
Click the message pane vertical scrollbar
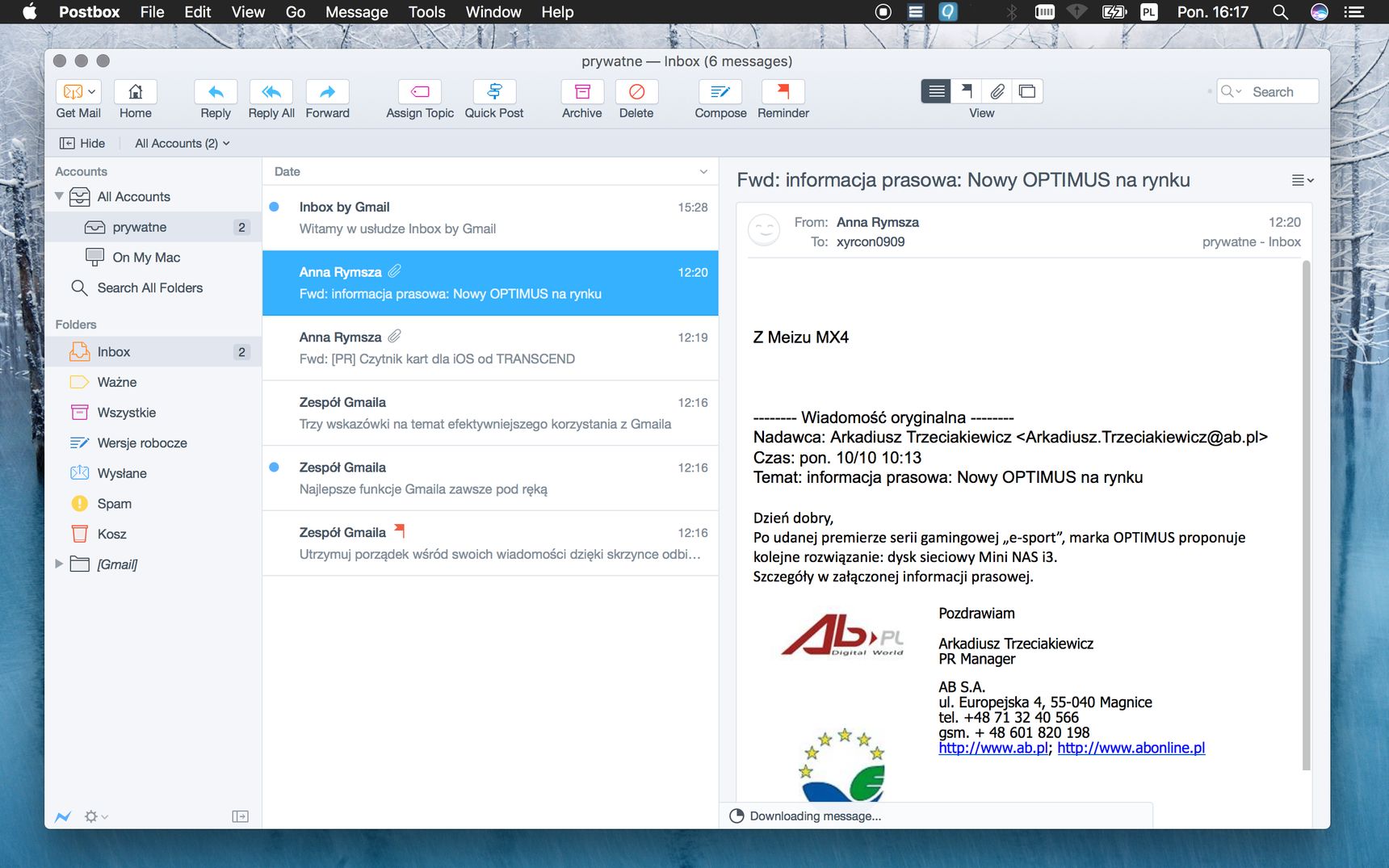[1306, 517]
